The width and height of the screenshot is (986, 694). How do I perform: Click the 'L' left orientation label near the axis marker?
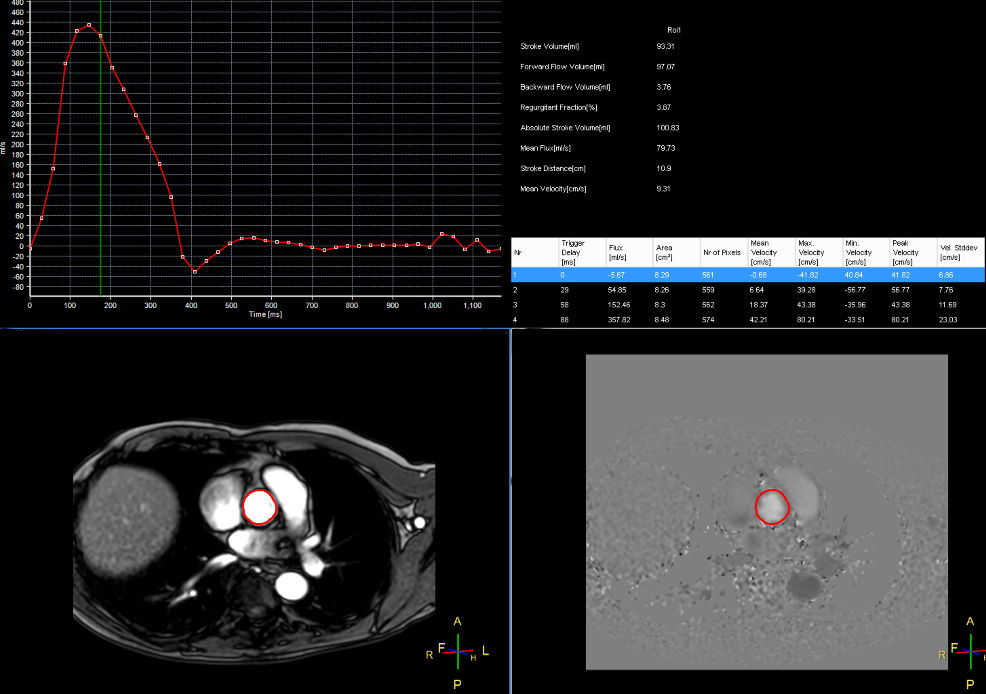485,651
